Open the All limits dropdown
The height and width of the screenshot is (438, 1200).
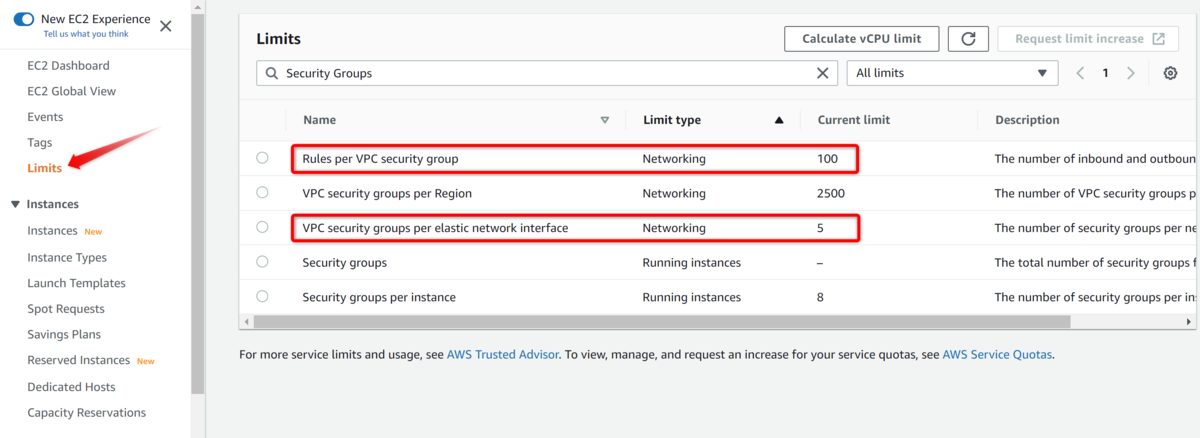(x=952, y=73)
